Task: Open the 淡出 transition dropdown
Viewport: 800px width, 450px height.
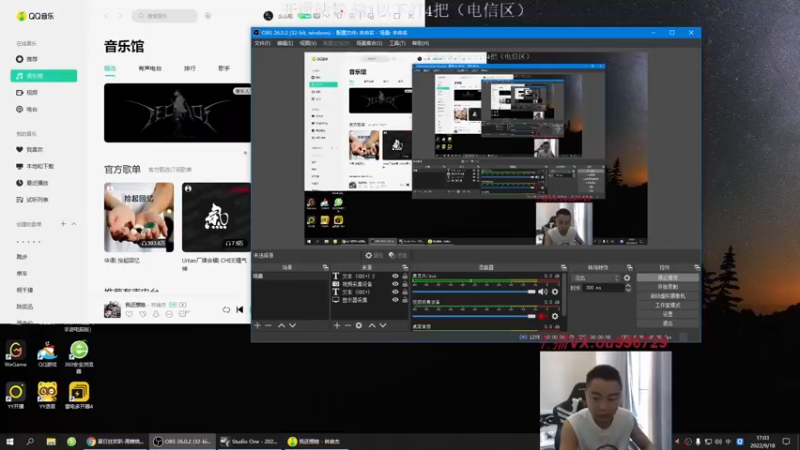Action: pyautogui.click(x=595, y=278)
